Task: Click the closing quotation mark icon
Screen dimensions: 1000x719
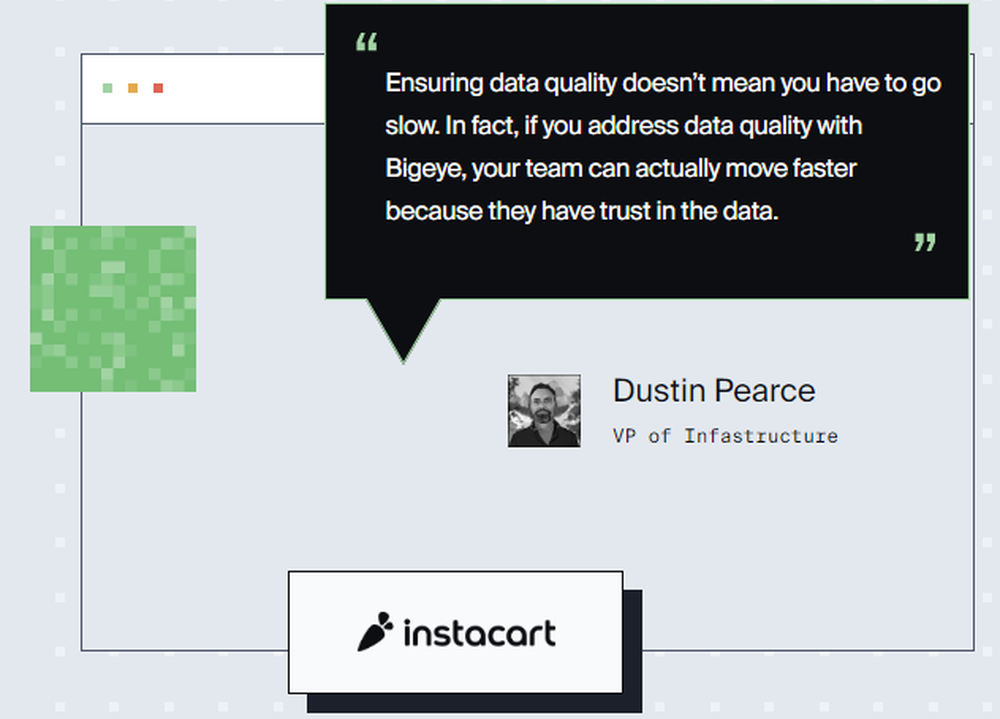Action: 925,242
